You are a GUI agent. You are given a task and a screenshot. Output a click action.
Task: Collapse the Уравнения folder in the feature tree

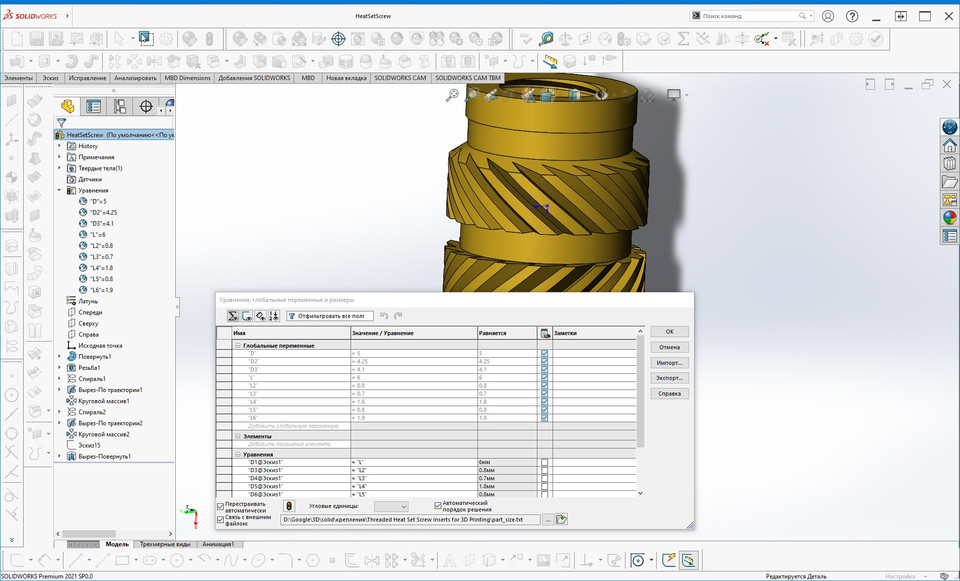(x=60, y=190)
